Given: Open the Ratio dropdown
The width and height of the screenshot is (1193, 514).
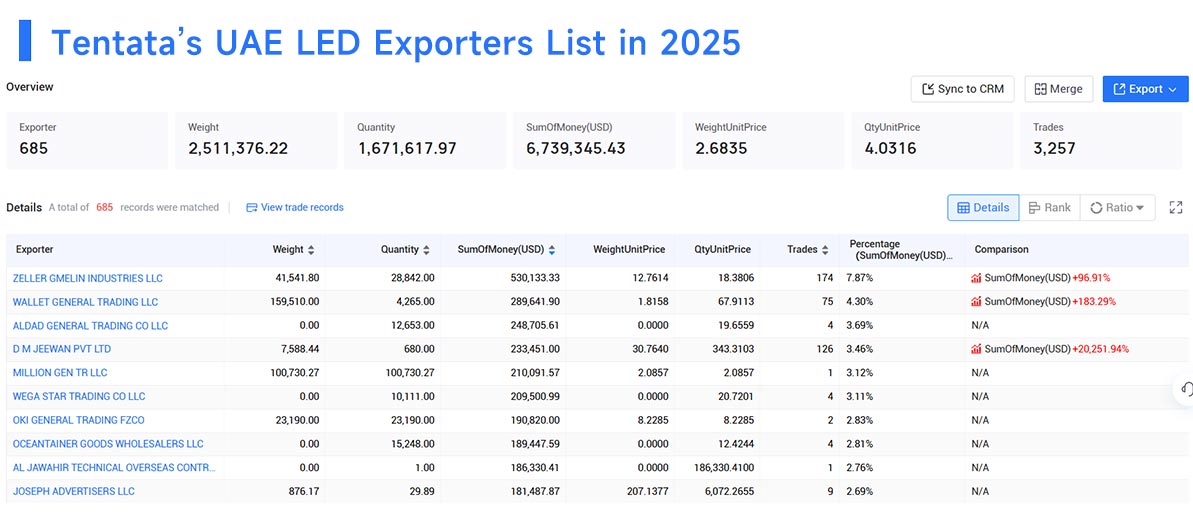Looking at the screenshot, I should 1117,208.
